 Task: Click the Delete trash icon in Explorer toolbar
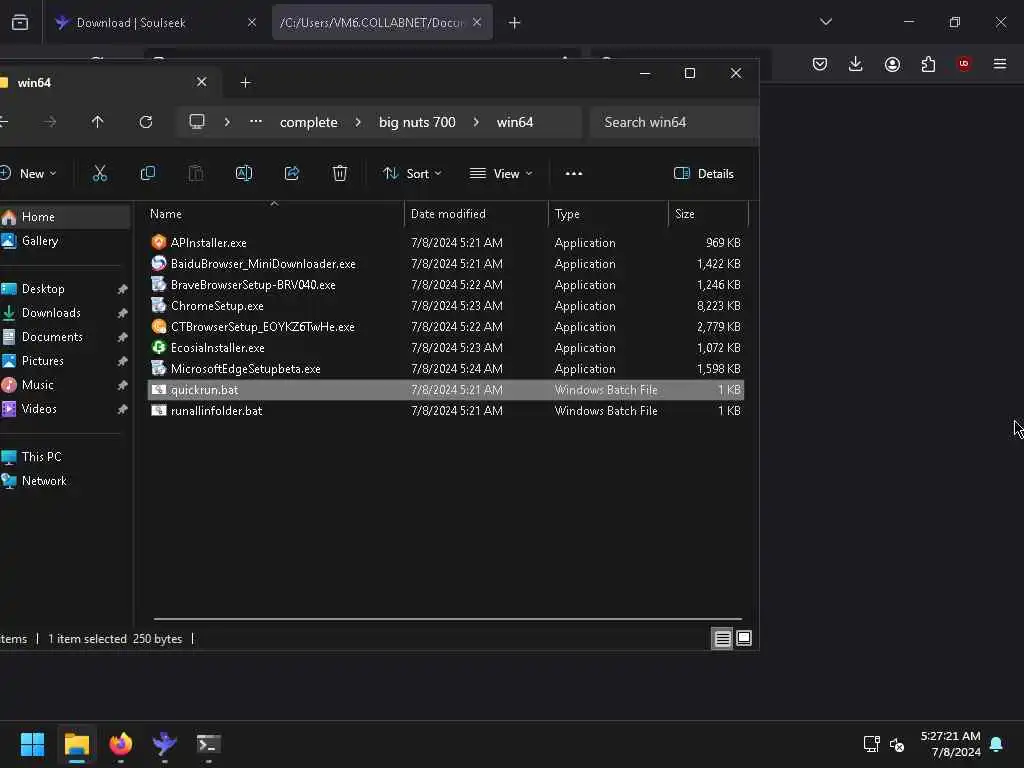(340, 174)
